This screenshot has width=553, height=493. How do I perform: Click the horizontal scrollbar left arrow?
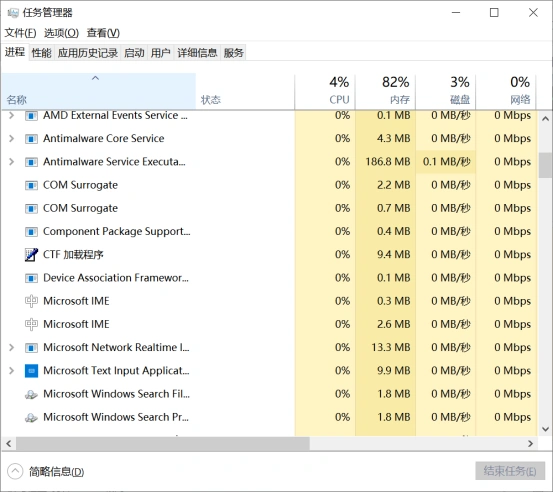tap(9, 444)
